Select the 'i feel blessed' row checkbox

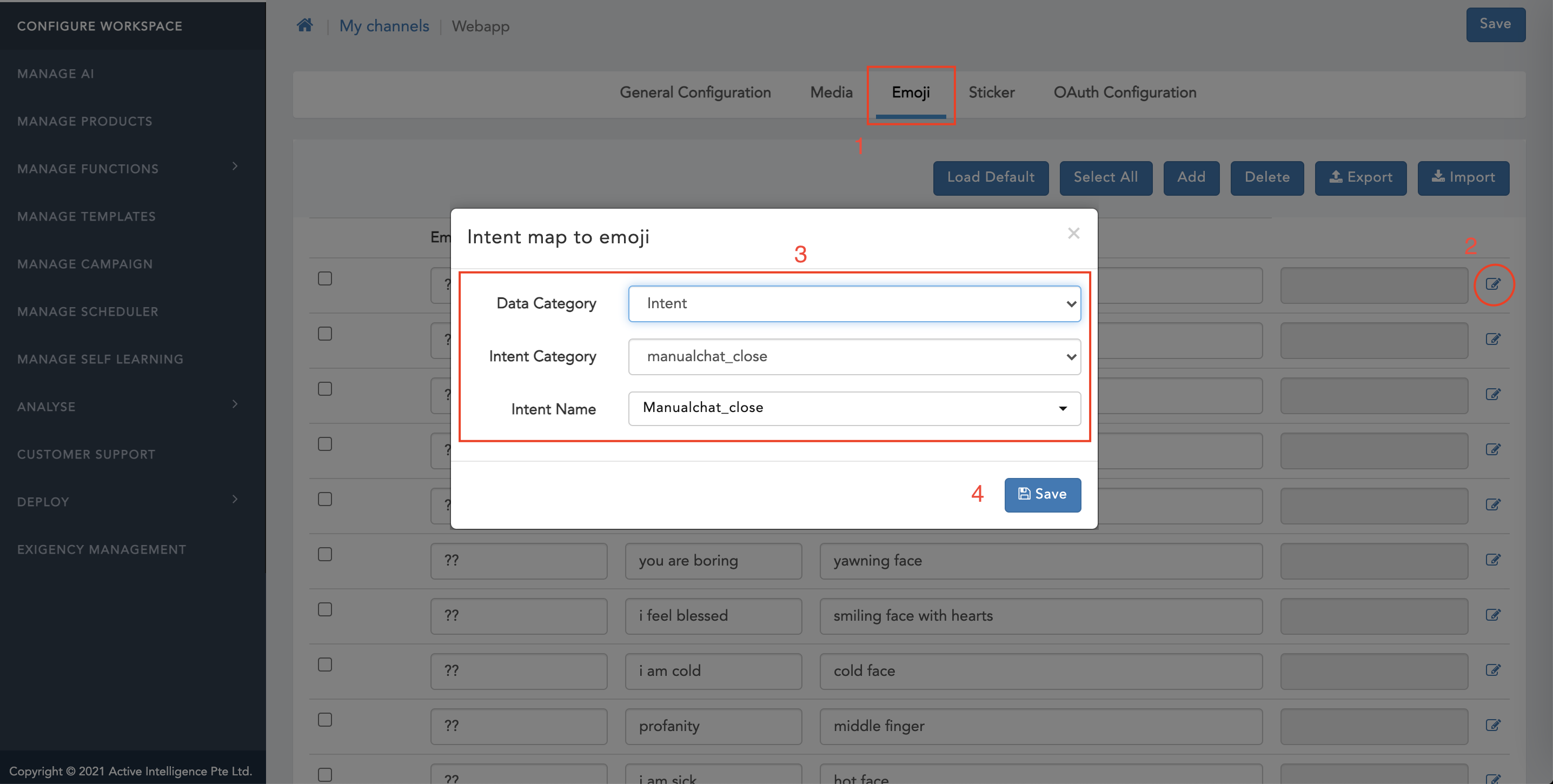(x=325, y=609)
